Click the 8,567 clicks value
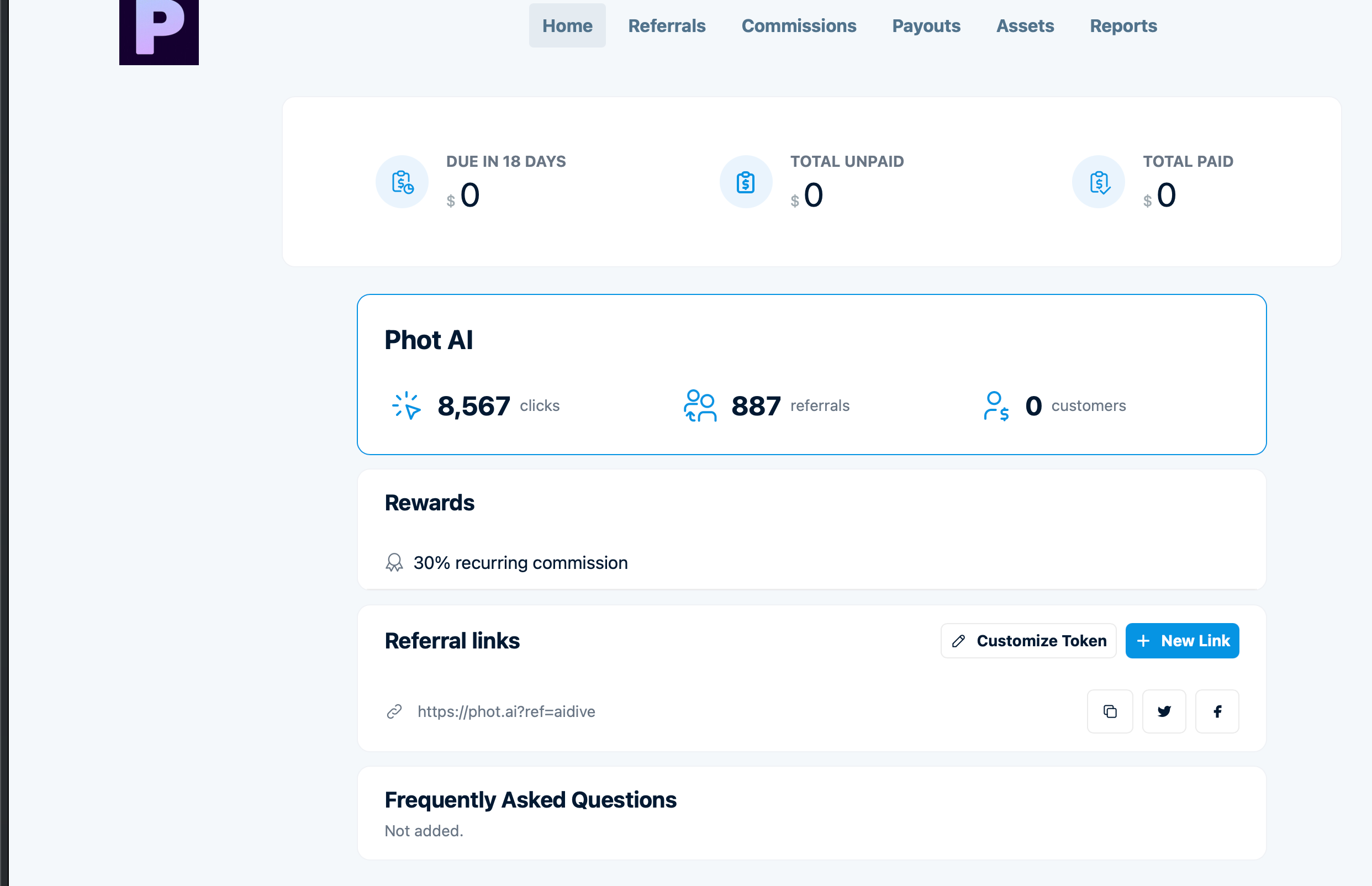 click(x=474, y=406)
